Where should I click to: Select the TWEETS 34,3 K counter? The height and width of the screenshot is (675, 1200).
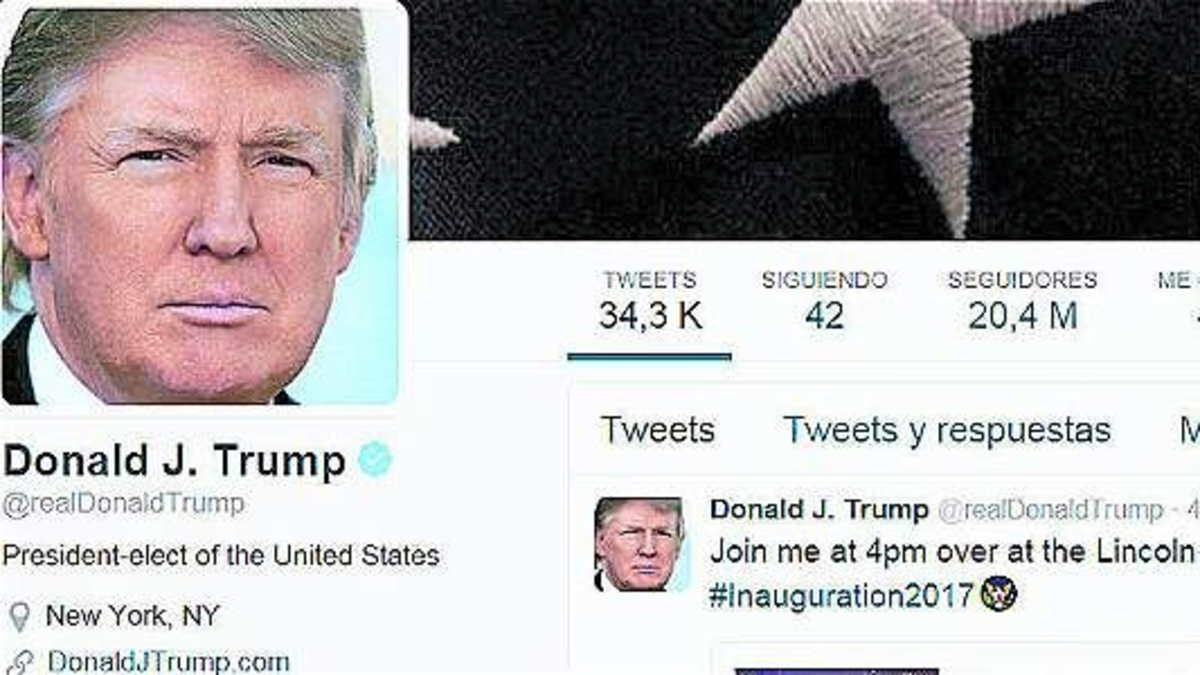(x=650, y=300)
